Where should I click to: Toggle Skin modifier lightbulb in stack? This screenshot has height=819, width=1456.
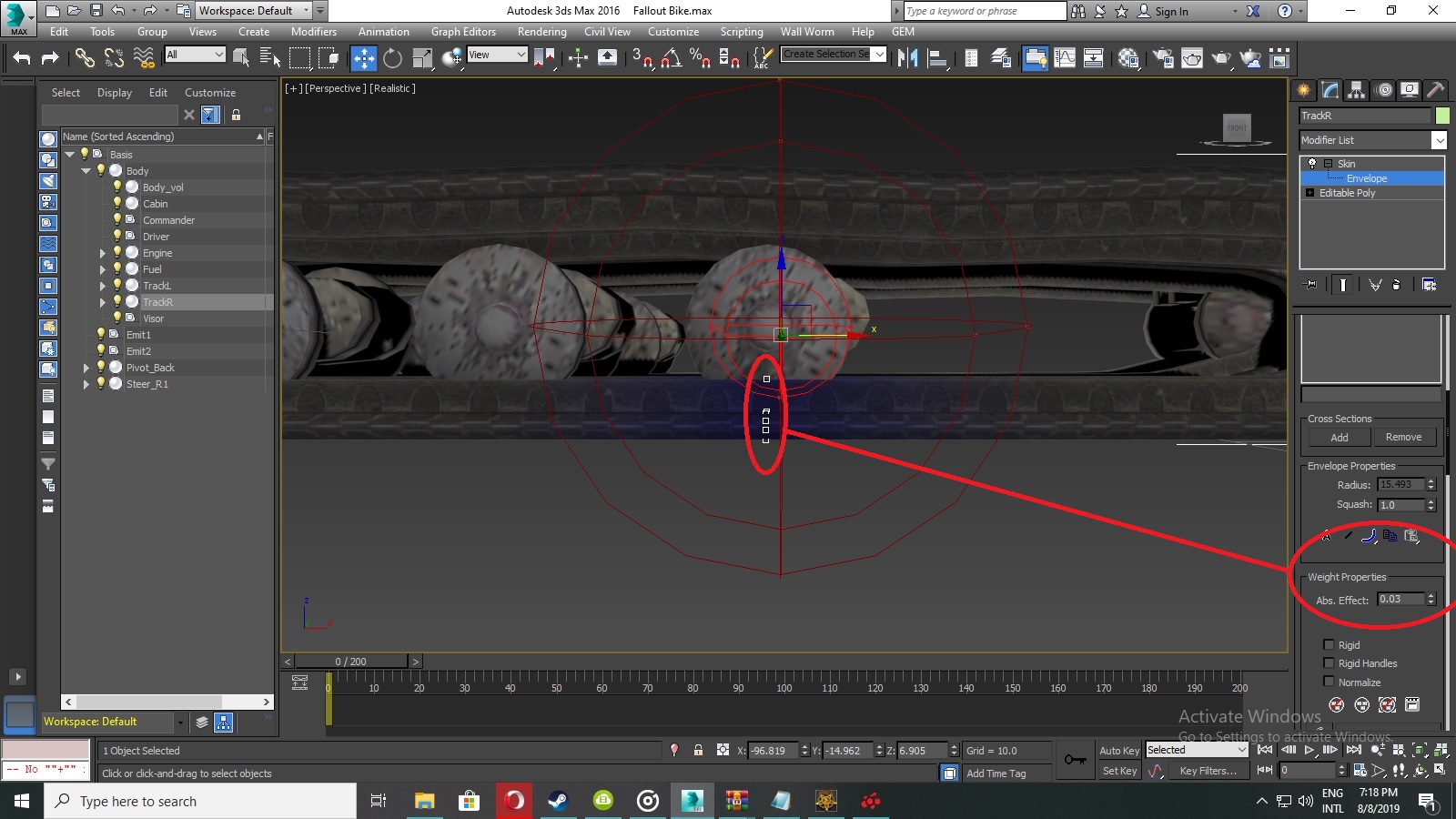pyautogui.click(x=1311, y=164)
